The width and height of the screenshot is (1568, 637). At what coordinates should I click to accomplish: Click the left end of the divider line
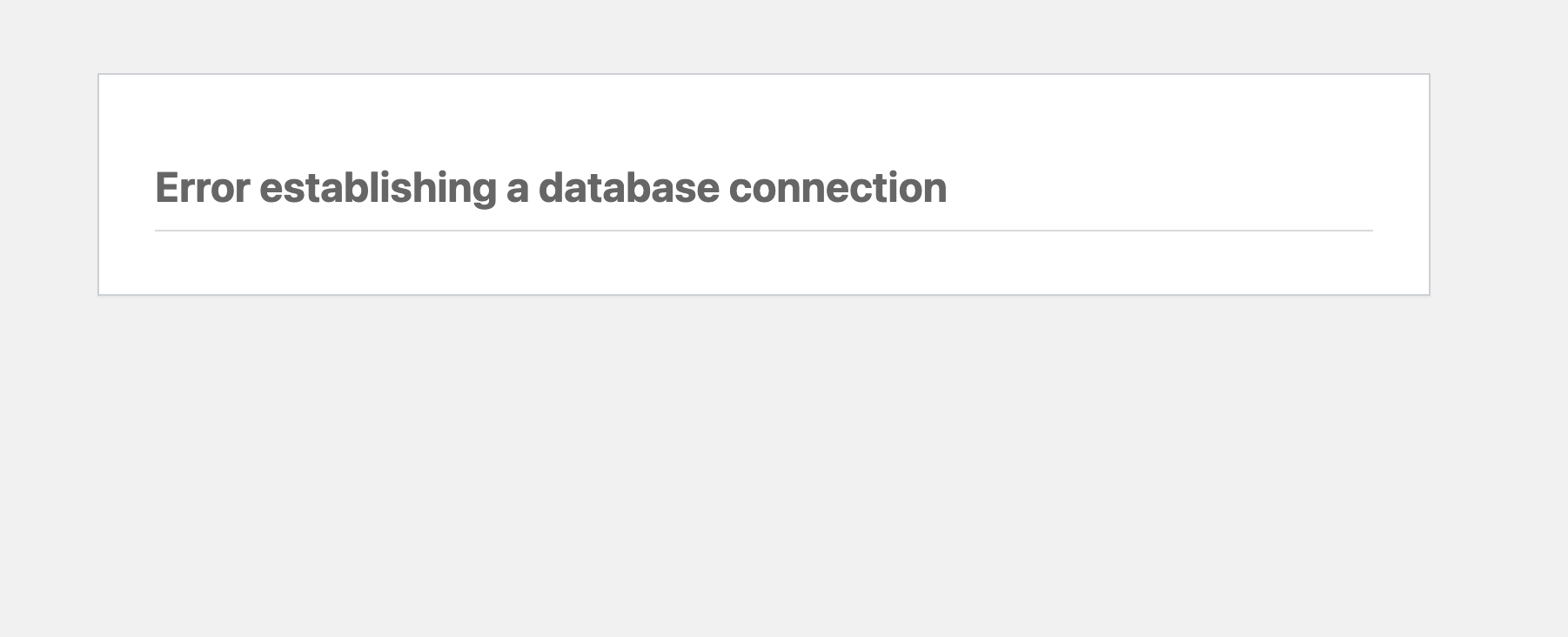[158, 231]
